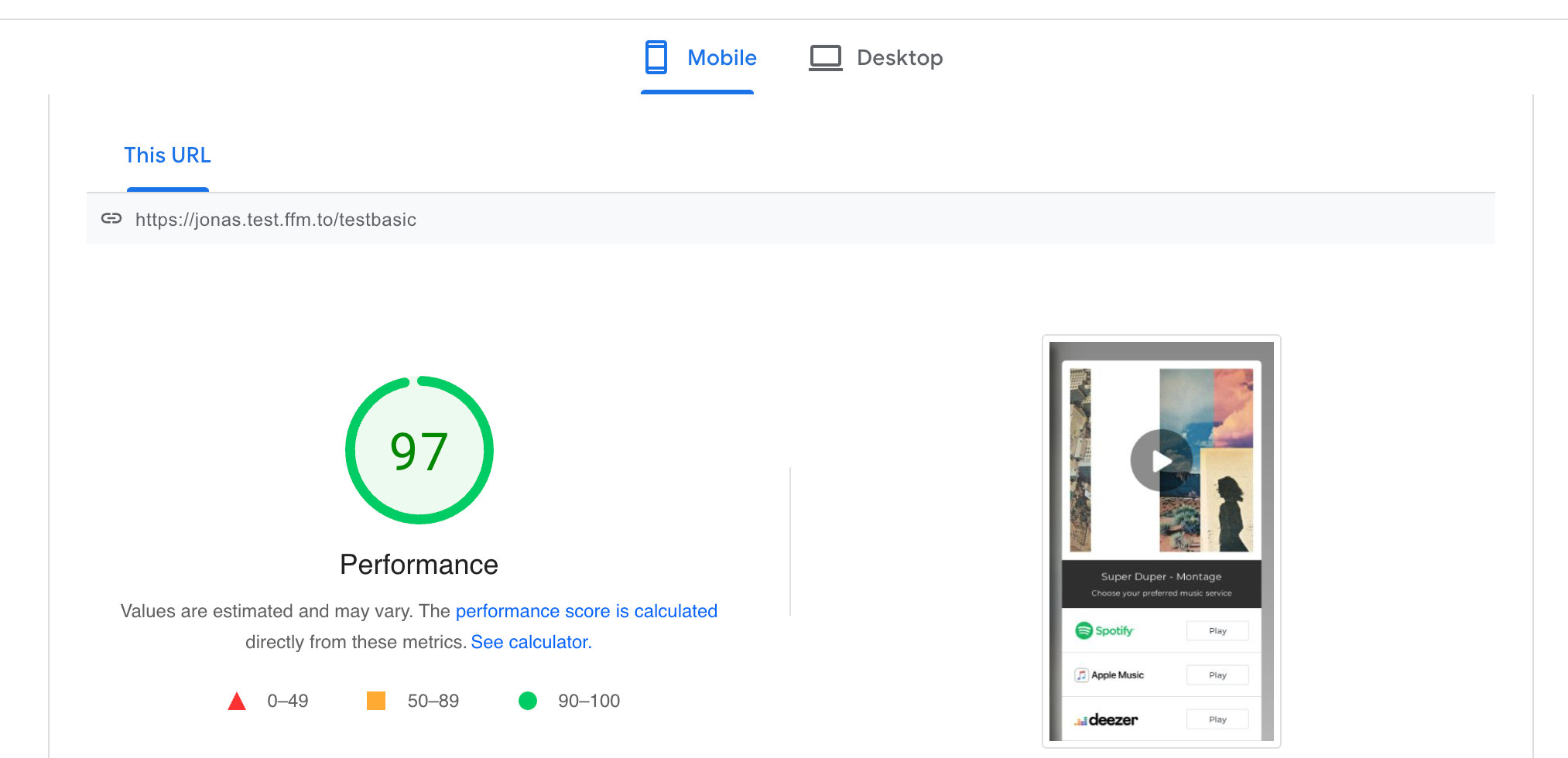
Task: Click the mobile phone icon
Action: pyautogui.click(x=656, y=57)
